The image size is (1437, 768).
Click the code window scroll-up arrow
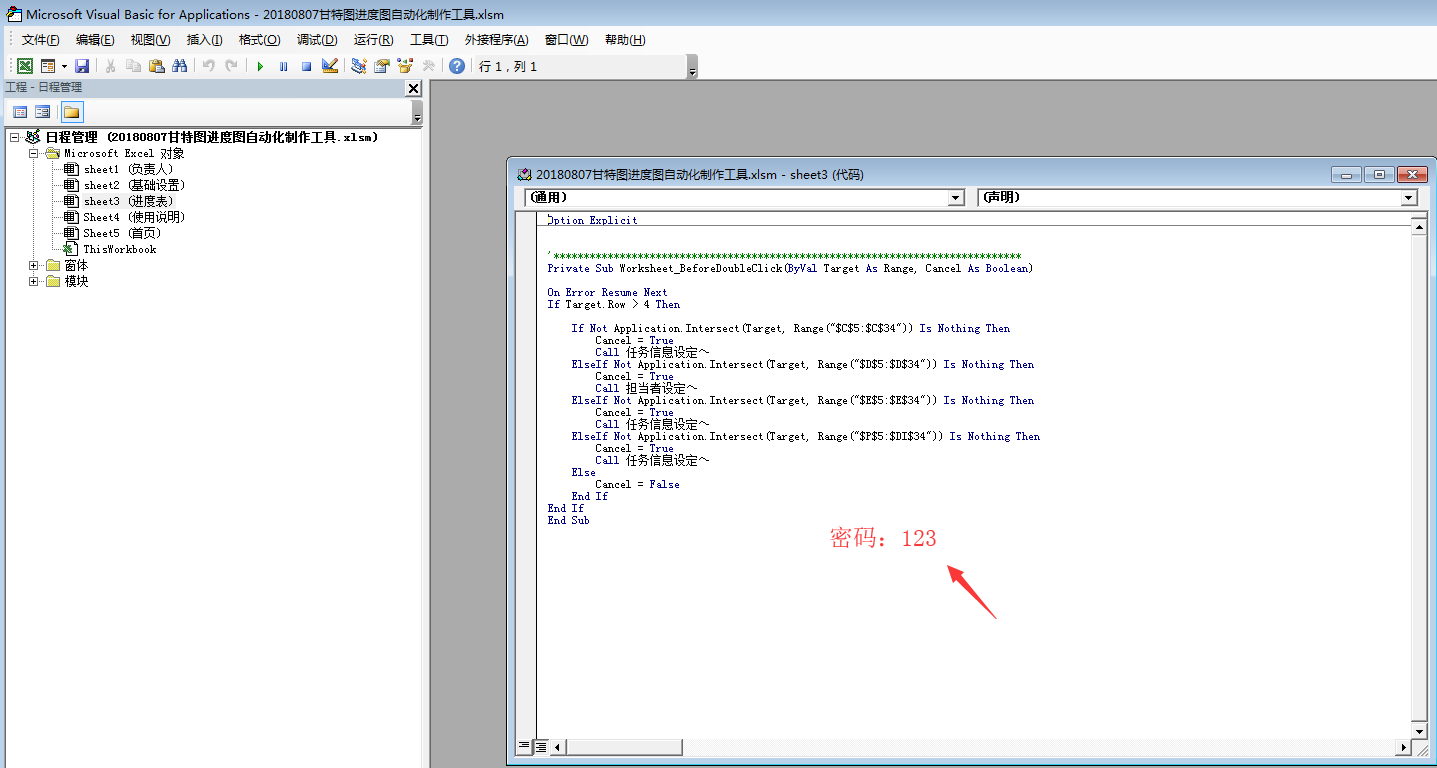[x=1419, y=227]
